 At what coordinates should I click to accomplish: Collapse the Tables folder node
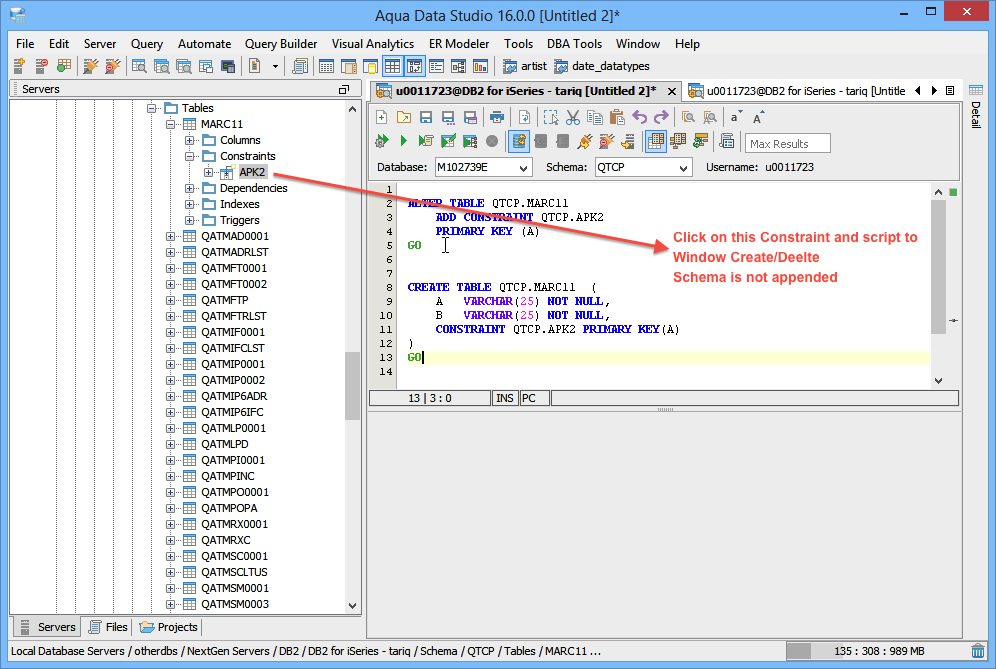click(x=151, y=108)
